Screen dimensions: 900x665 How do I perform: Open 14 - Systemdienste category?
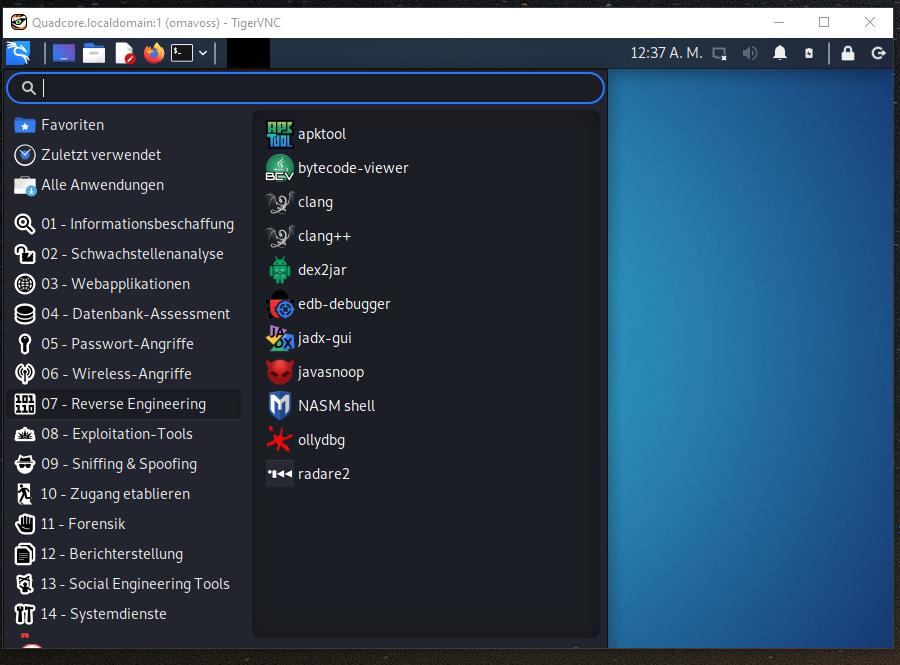coord(125,614)
